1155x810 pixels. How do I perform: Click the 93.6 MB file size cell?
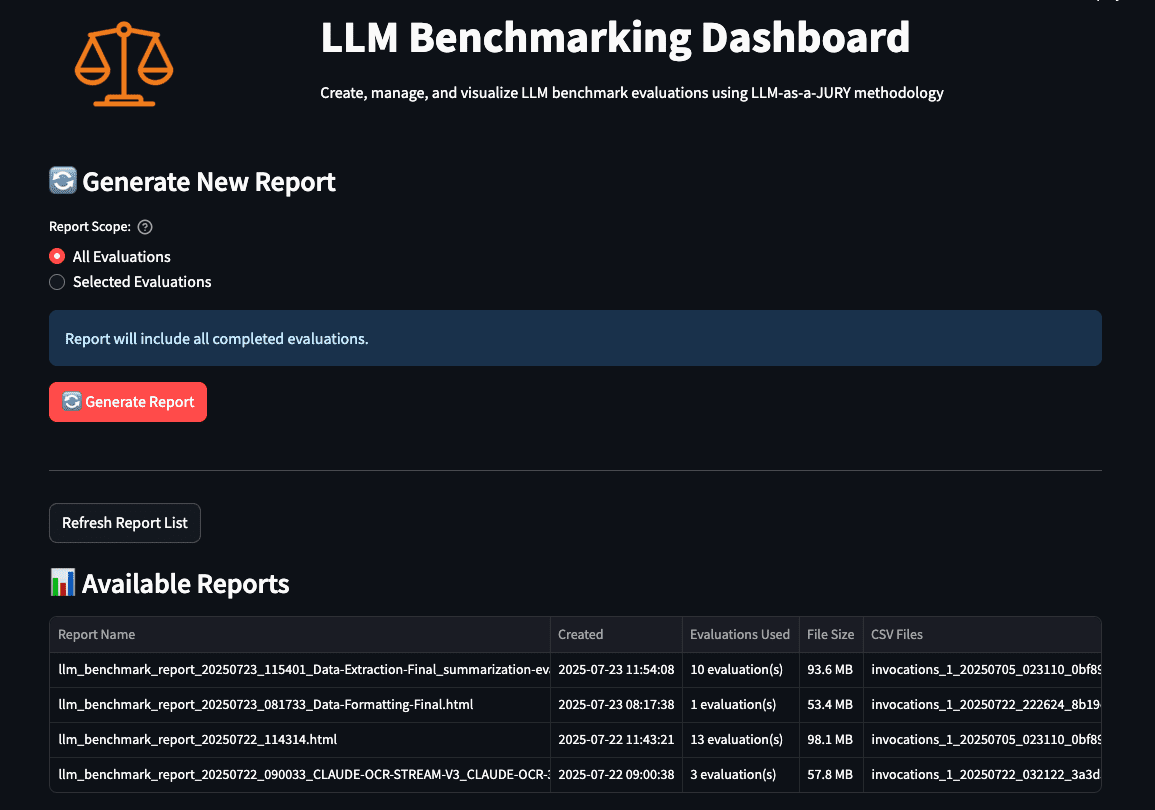click(x=830, y=670)
